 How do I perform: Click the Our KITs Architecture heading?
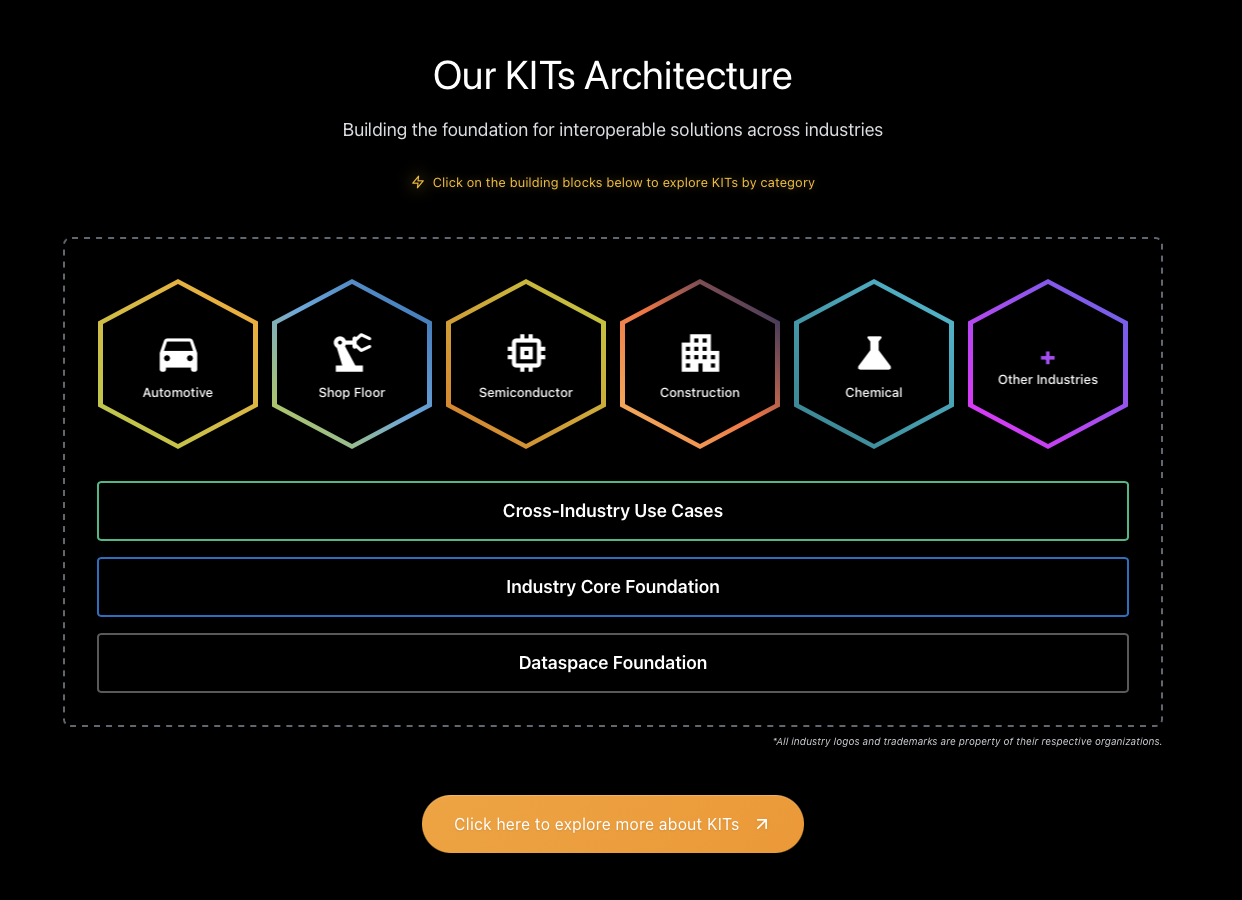612,76
